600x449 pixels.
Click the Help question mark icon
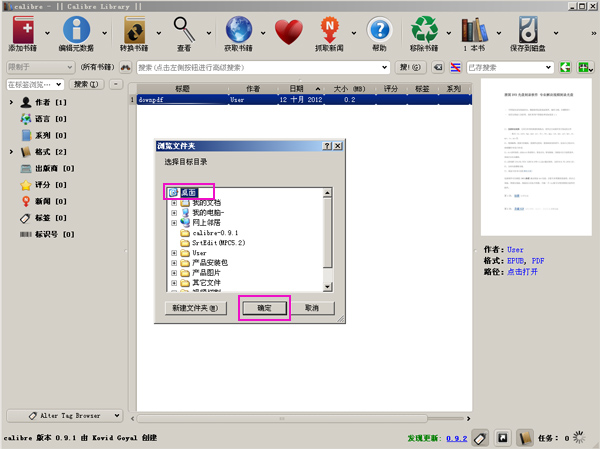(380, 29)
